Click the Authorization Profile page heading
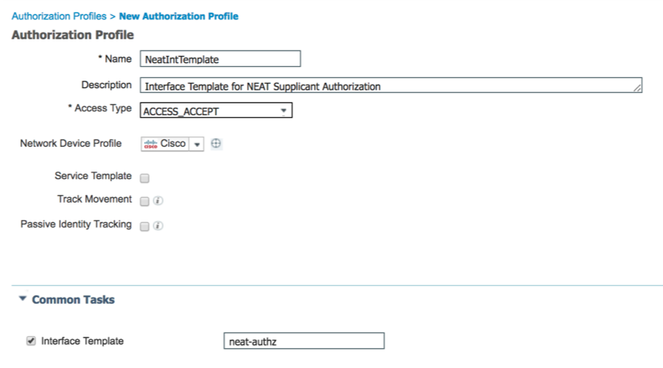Viewport: 663px width, 368px height. pyautogui.click(x=73, y=35)
